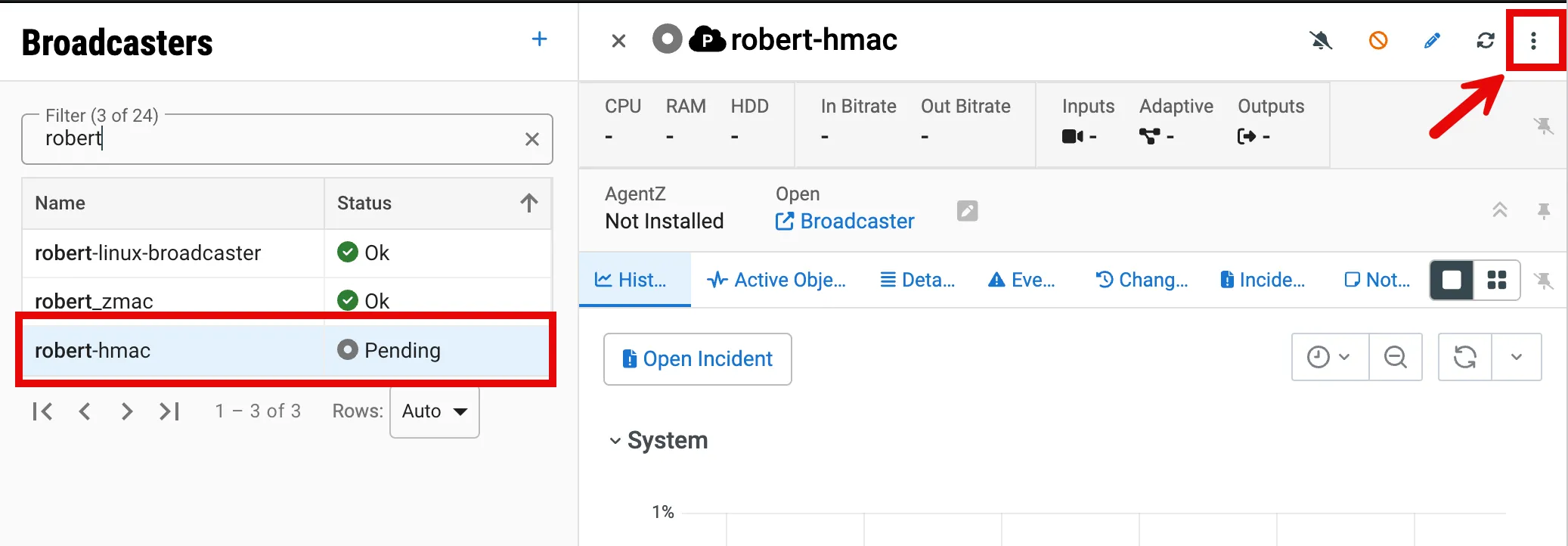Go to last page of results
Viewport: 1568px width, 546px height.
tap(169, 411)
